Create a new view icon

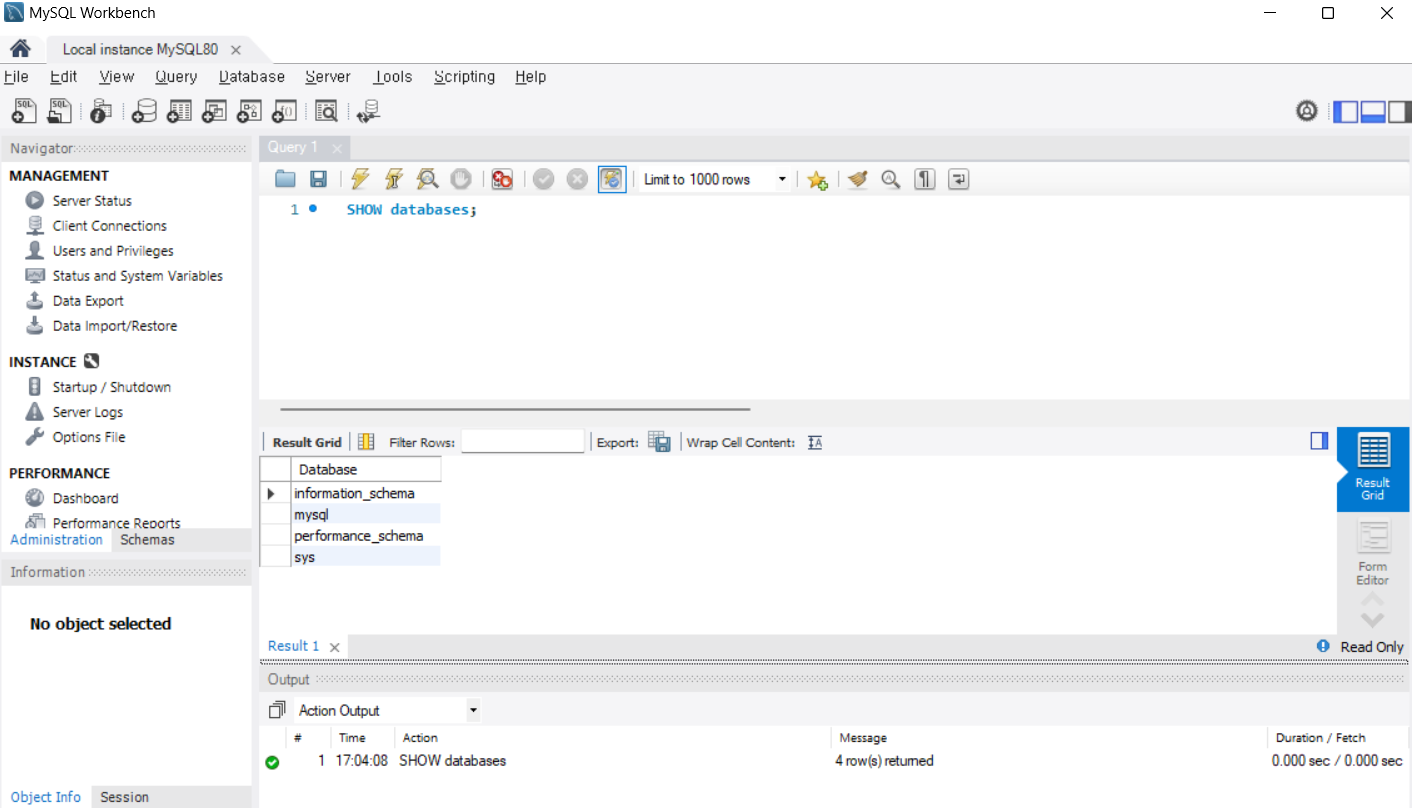tap(214, 111)
